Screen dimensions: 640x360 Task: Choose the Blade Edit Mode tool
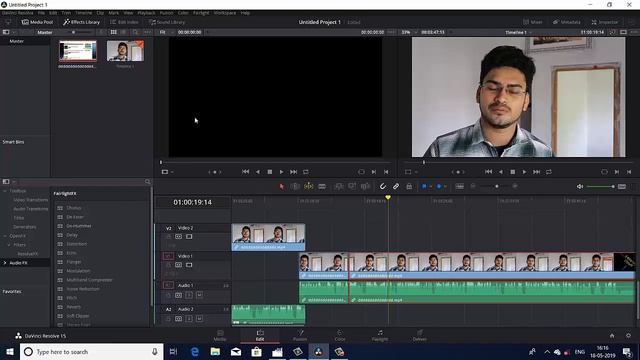pyautogui.click(x=322, y=187)
